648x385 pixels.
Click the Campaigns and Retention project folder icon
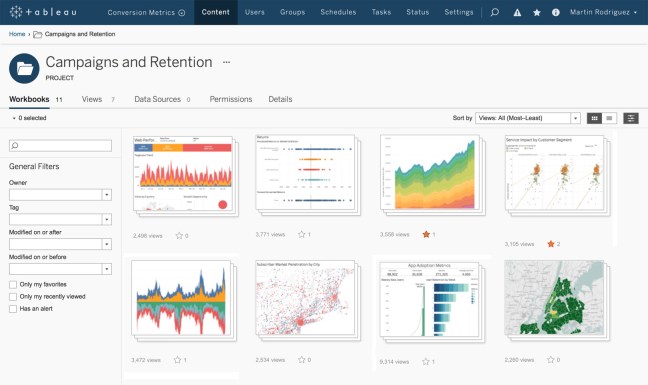pos(24,69)
